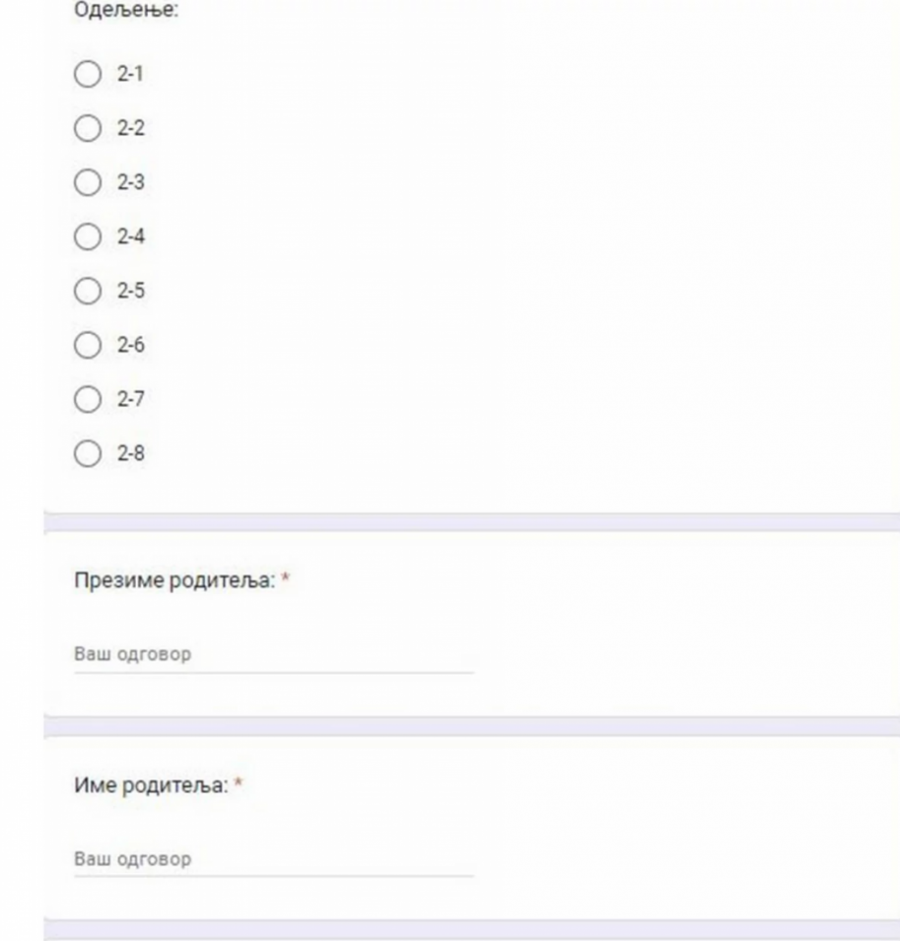Click the "2-4" option label text

click(131, 237)
